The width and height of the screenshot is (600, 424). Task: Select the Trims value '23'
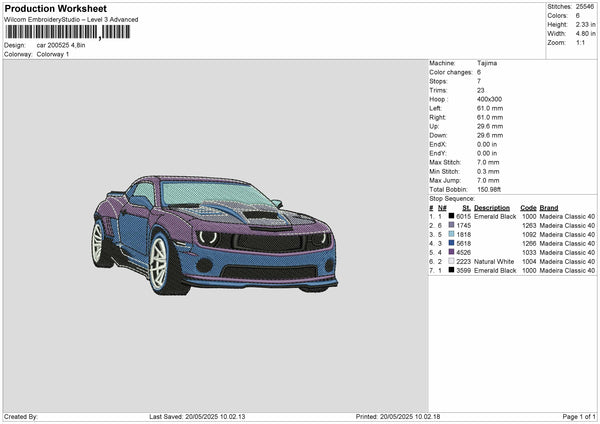(x=481, y=90)
